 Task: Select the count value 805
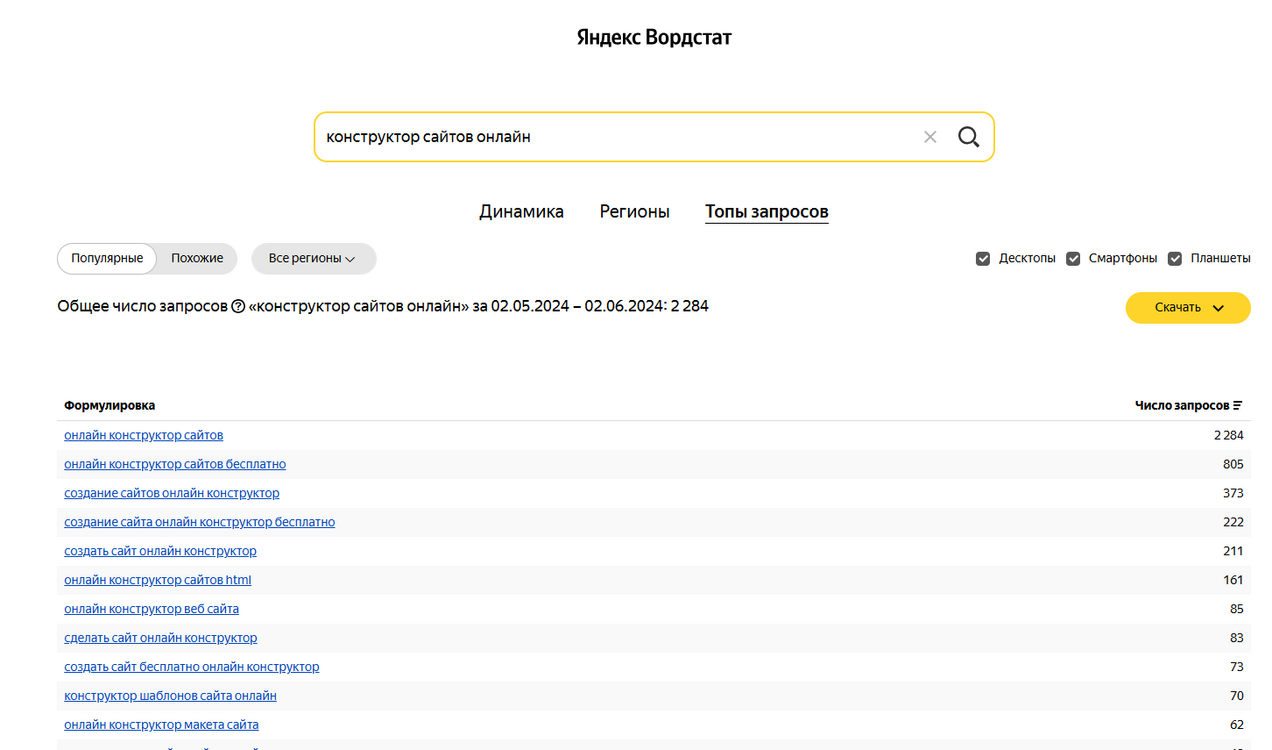pyautogui.click(x=1233, y=464)
